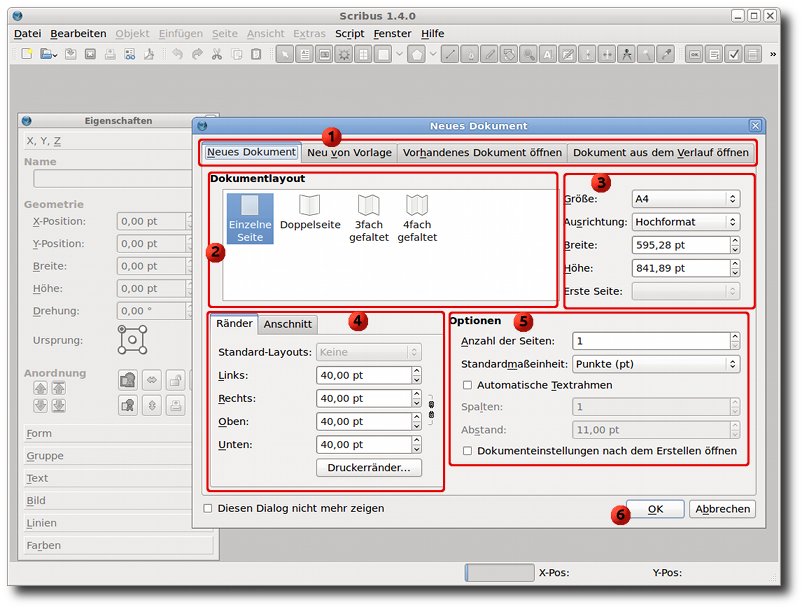Switch to Vorhandenes Dokument öffnen tab
The image size is (804, 609).
[482, 153]
